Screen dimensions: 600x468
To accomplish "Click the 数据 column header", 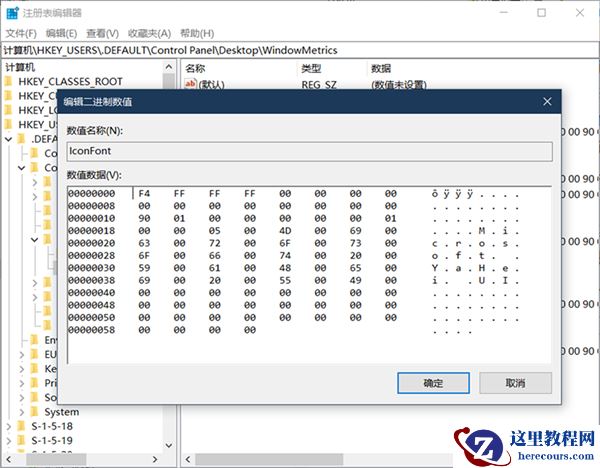I will point(381,68).
